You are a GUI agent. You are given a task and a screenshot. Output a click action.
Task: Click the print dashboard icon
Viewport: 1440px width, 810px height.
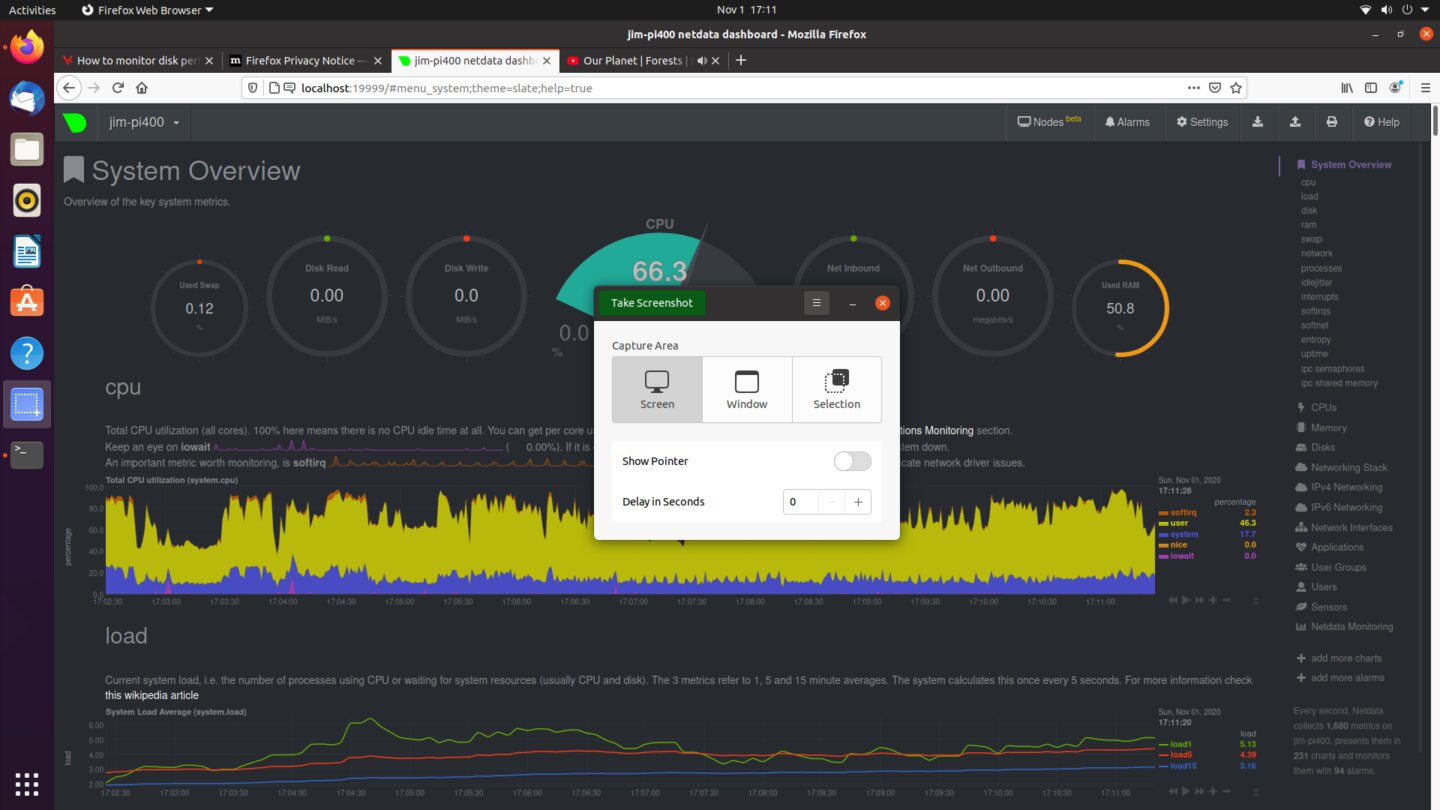click(x=1331, y=122)
